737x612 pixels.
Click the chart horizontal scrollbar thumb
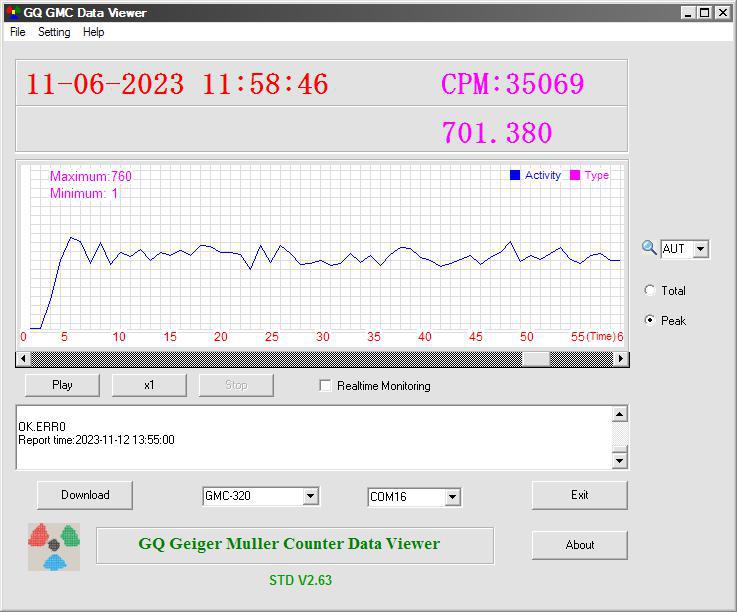pyautogui.click(x=535, y=359)
